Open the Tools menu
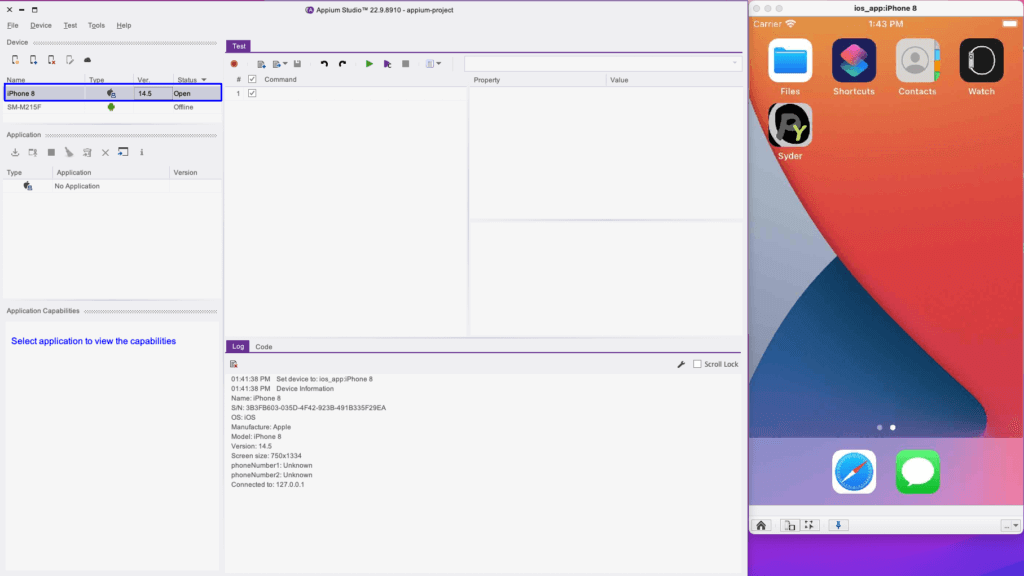1024x576 pixels. click(96, 25)
